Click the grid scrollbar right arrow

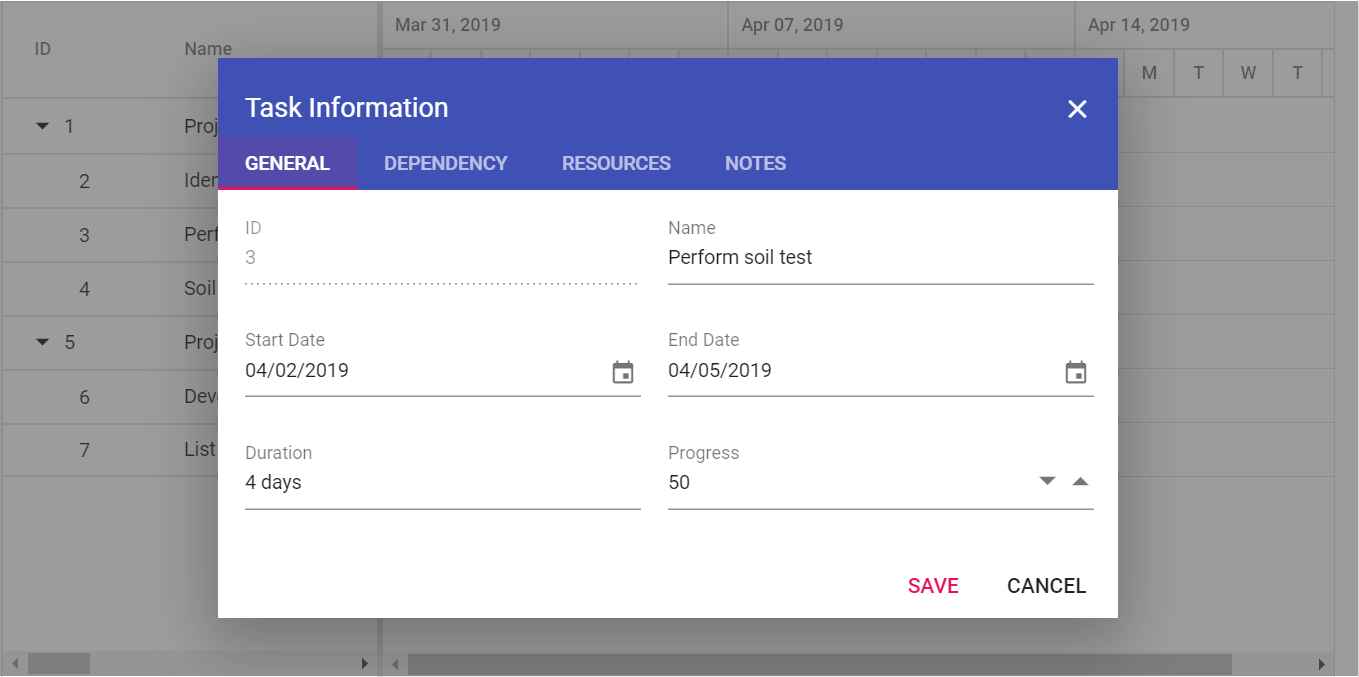pos(365,664)
